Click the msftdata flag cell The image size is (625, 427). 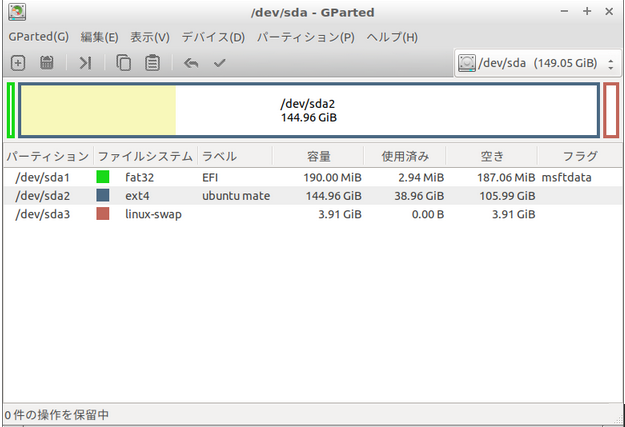click(566, 177)
